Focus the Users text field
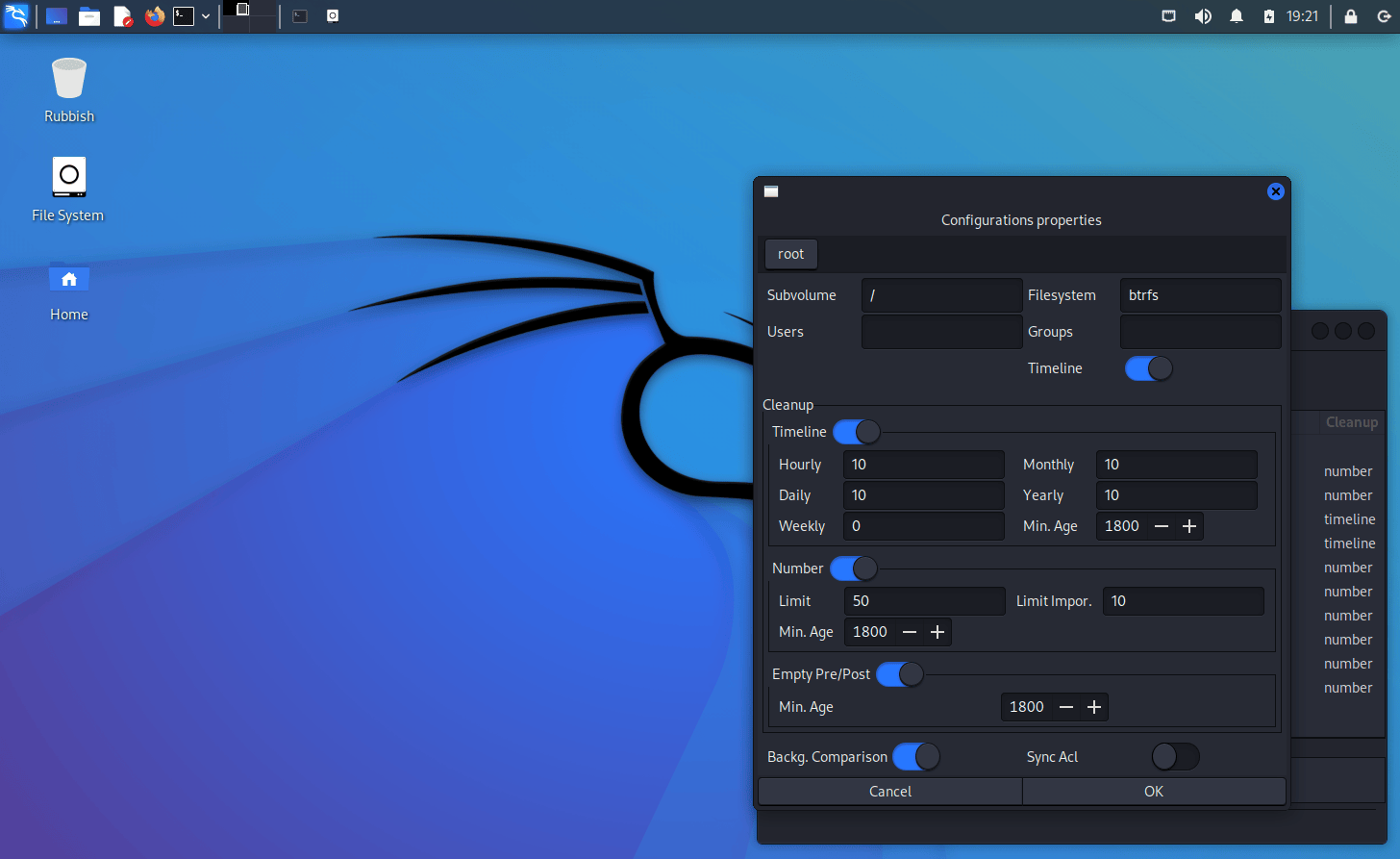The image size is (1400, 859). pos(941,332)
